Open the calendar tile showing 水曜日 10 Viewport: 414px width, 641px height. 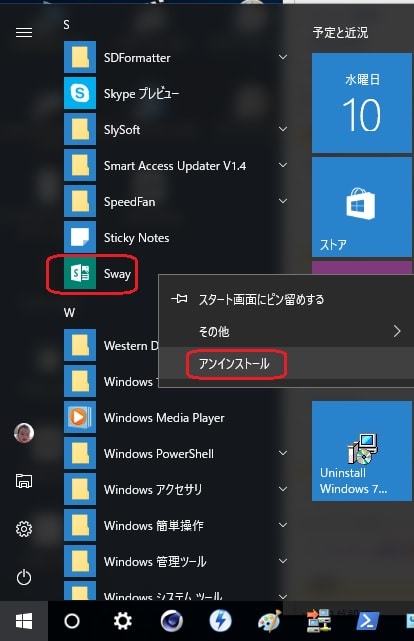tap(362, 103)
